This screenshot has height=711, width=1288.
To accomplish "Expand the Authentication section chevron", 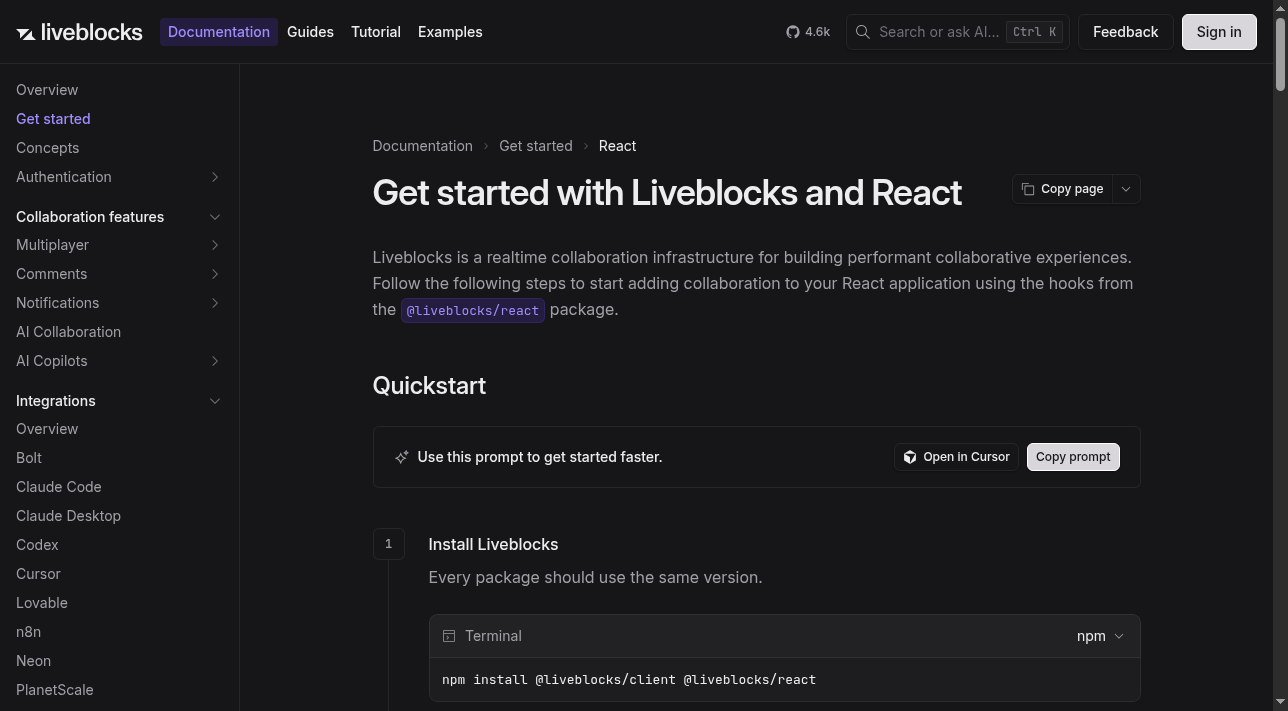I will tap(215, 177).
